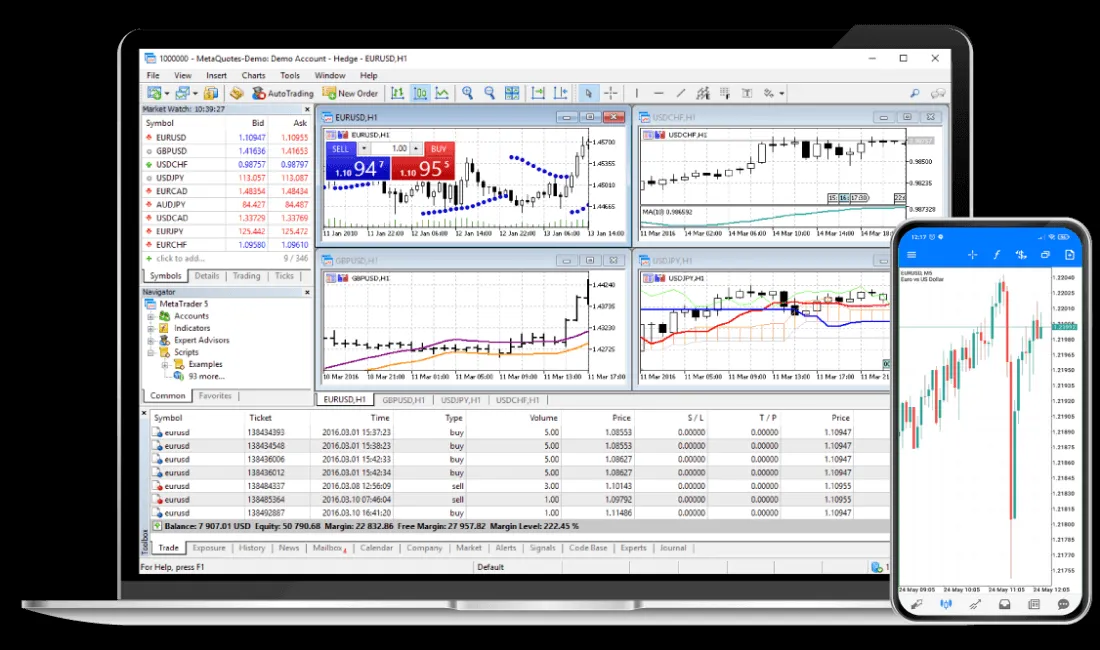Image resolution: width=1100 pixels, height=650 pixels.
Task: Switch Market Watch to the Trading tab
Action: tap(246, 276)
